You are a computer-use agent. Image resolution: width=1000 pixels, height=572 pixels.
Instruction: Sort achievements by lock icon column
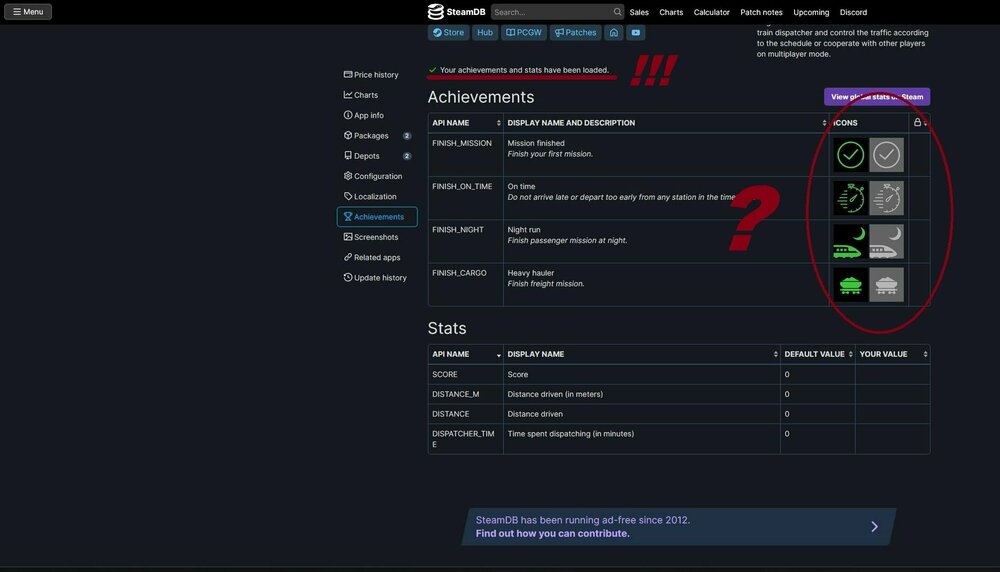[x=920, y=122]
